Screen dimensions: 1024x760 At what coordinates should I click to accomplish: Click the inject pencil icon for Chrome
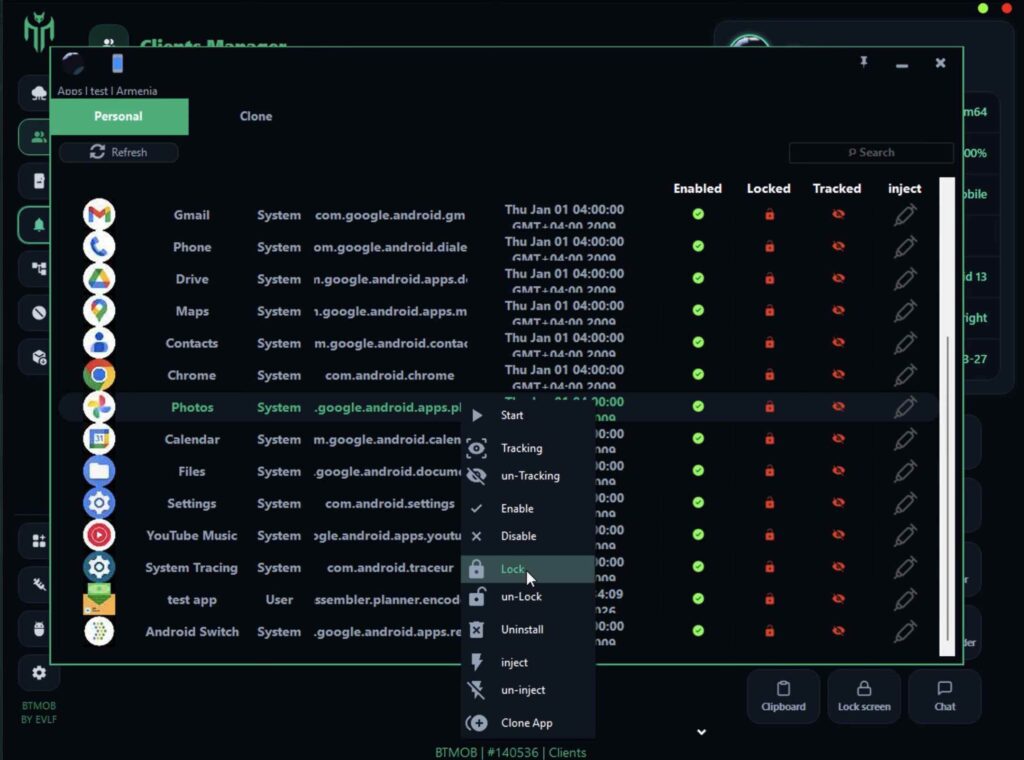tap(904, 375)
